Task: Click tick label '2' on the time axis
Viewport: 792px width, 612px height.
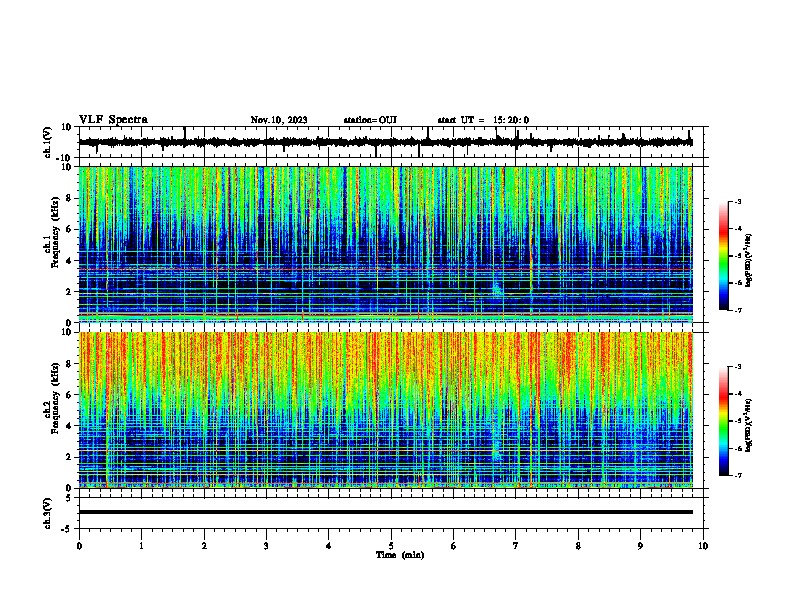Action: pos(204,546)
